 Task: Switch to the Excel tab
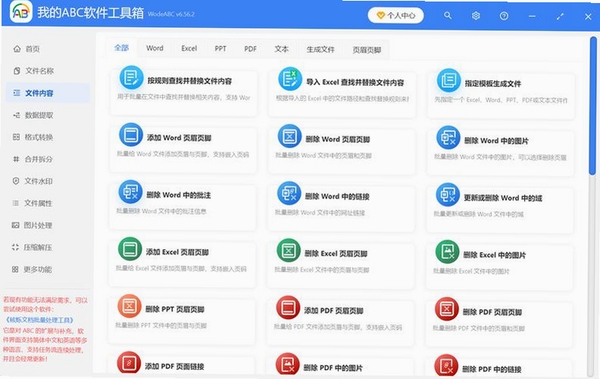pyautogui.click(x=189, y=49)
